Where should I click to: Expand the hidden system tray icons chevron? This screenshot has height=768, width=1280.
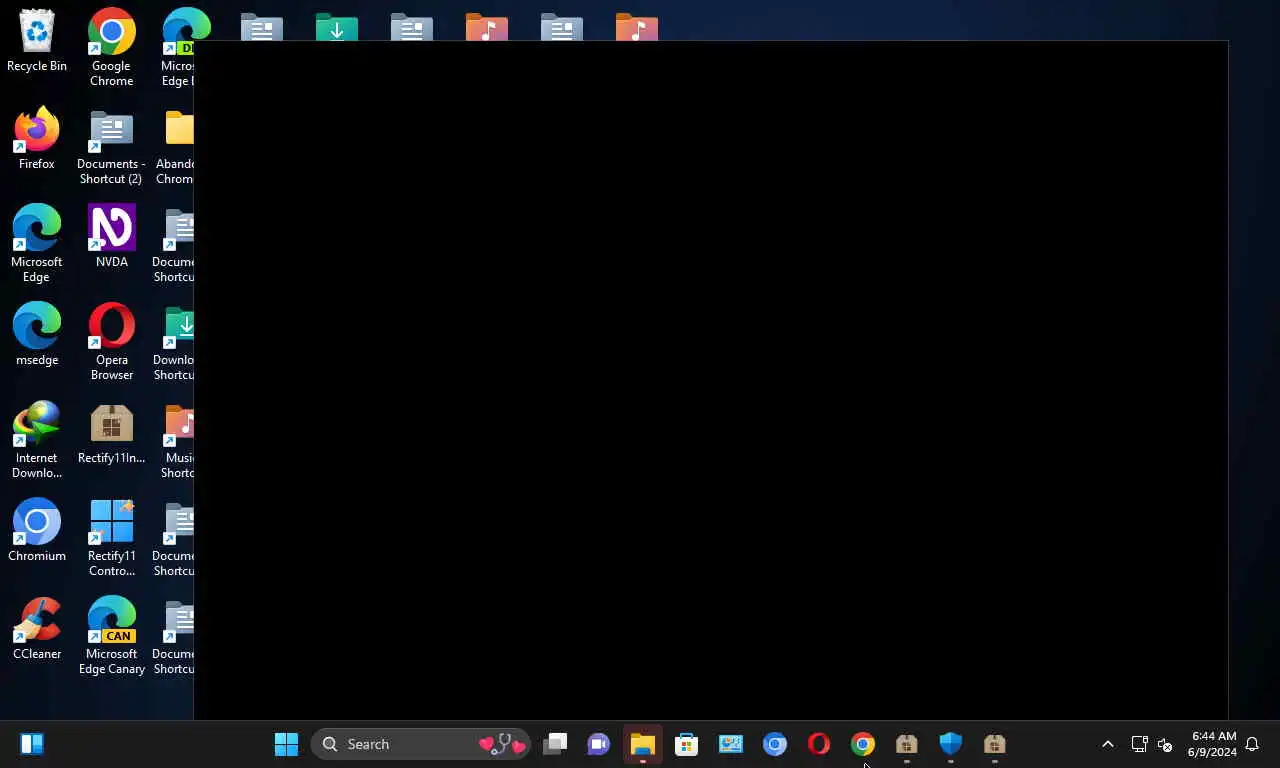point(1107,744)
